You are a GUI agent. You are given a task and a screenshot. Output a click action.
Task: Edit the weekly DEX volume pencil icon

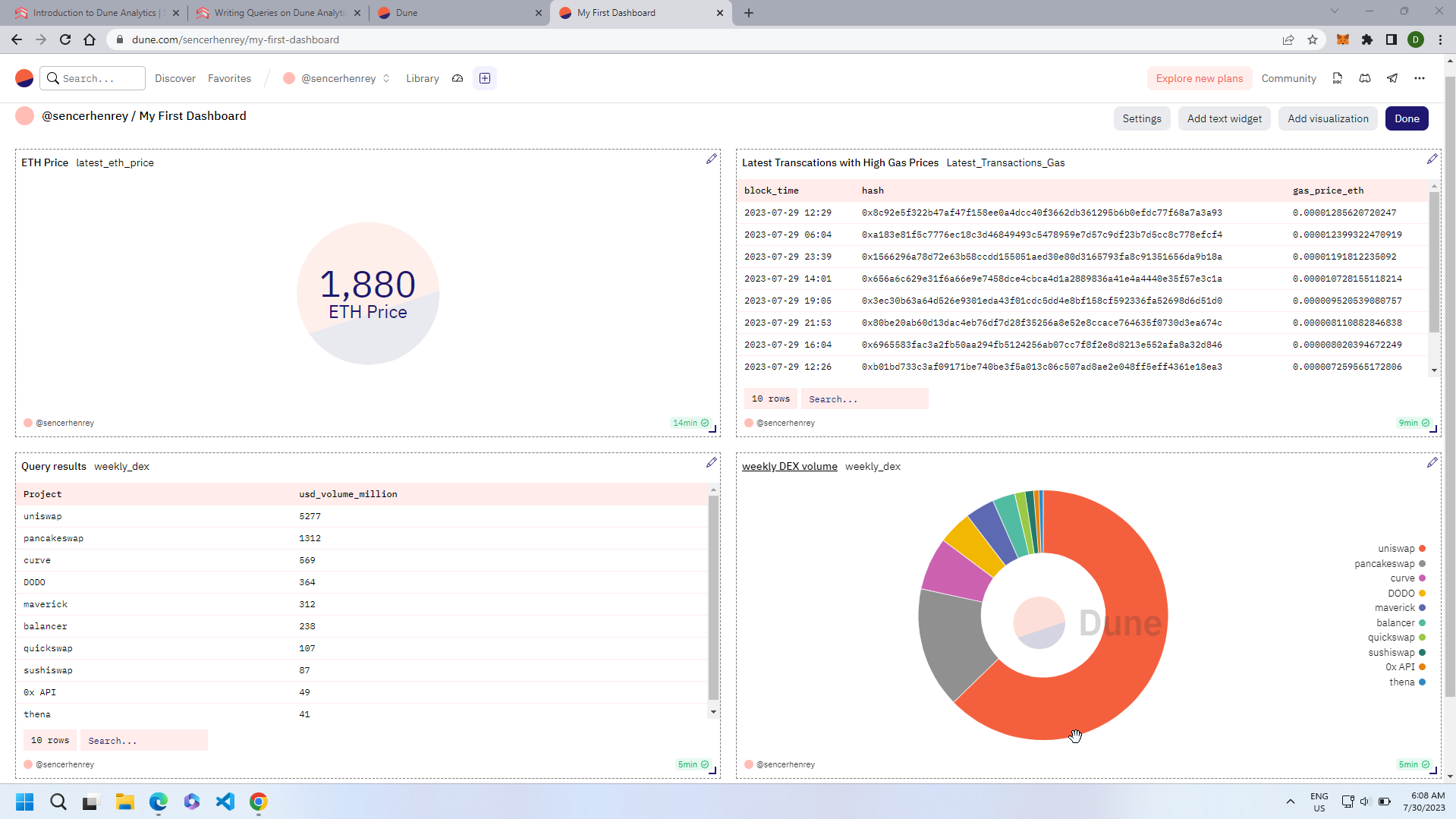coord(1432,462)
